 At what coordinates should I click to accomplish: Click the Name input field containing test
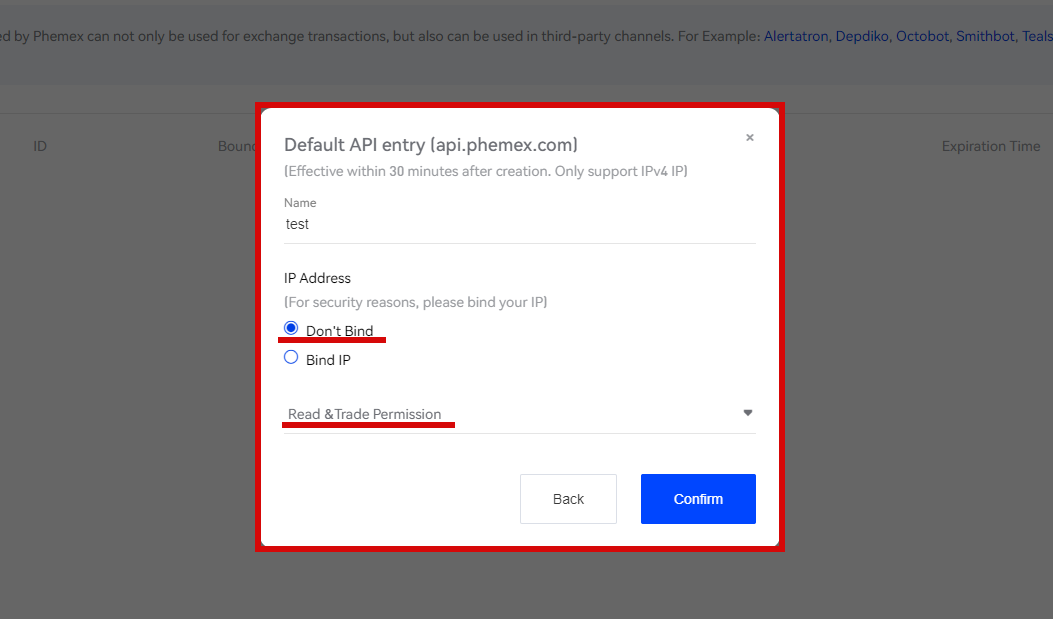[x=519, y=225]
